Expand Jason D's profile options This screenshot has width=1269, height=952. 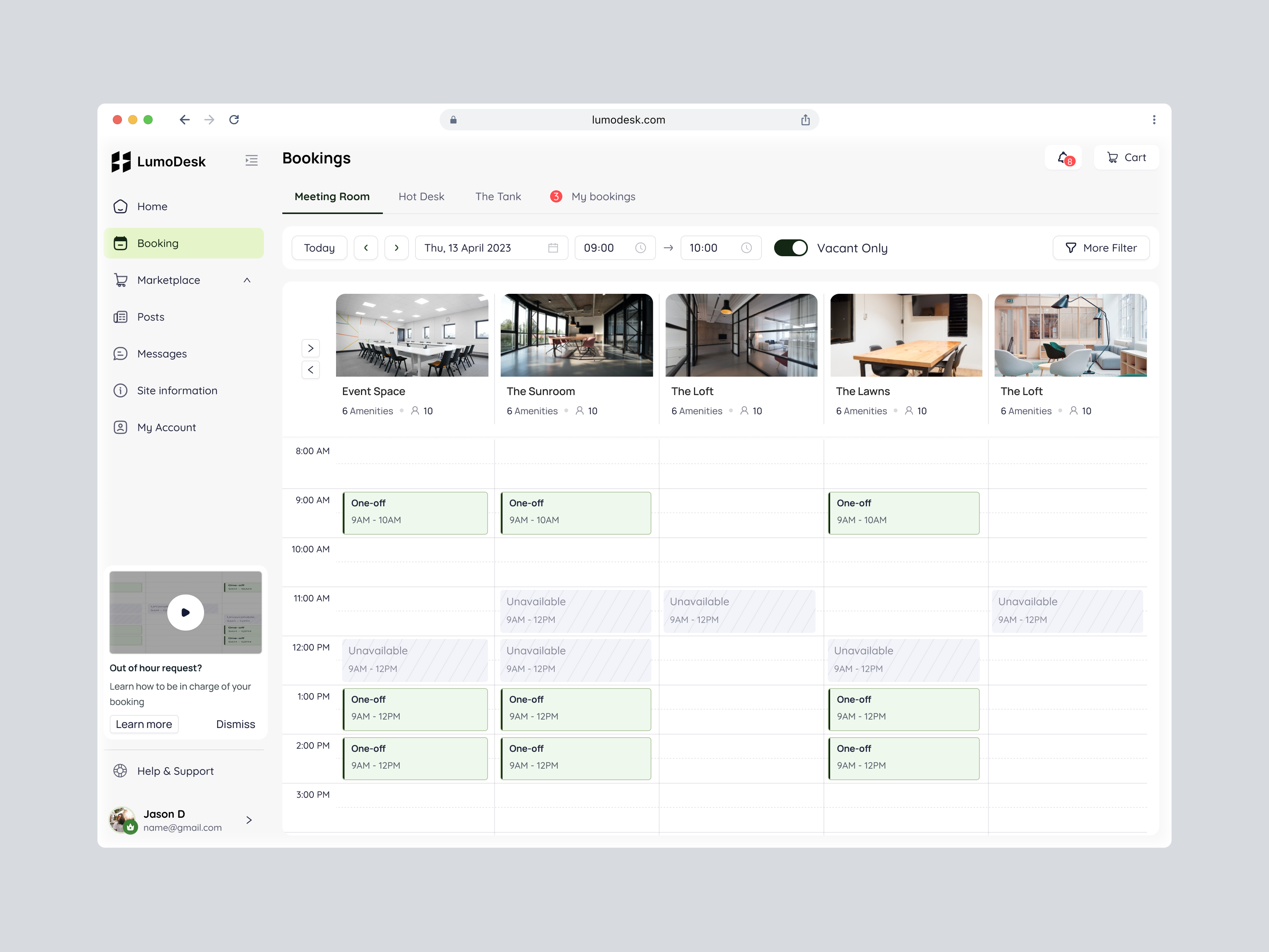[x=249, y=820]
